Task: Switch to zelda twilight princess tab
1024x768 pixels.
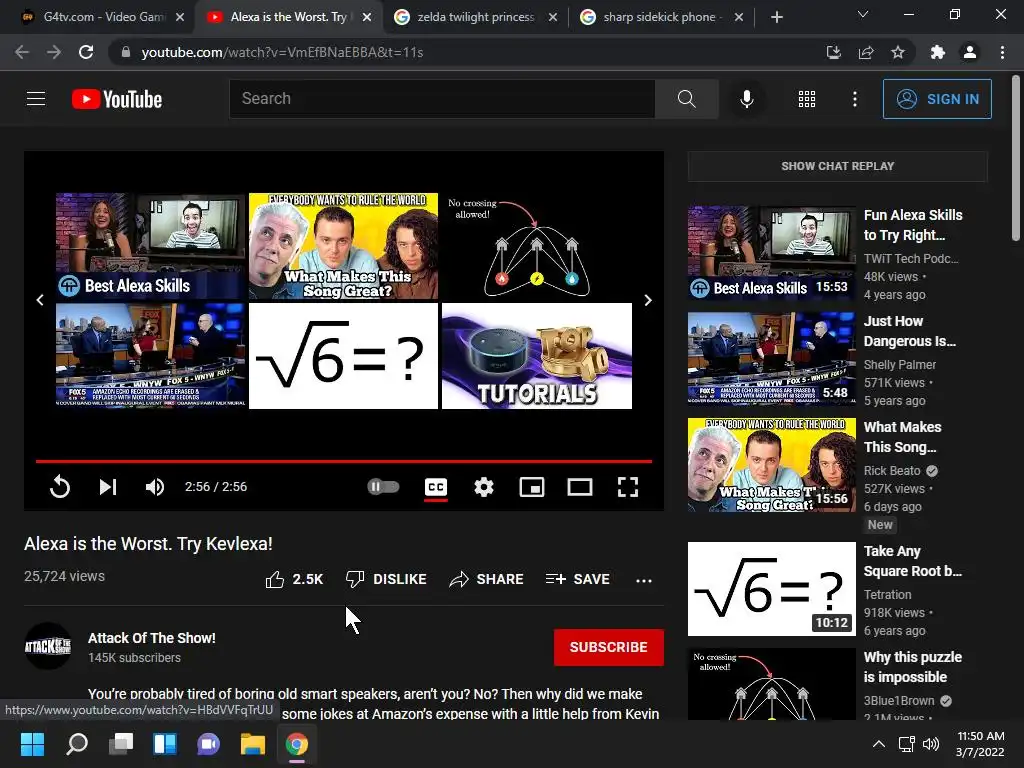Action: click(475, 17)
